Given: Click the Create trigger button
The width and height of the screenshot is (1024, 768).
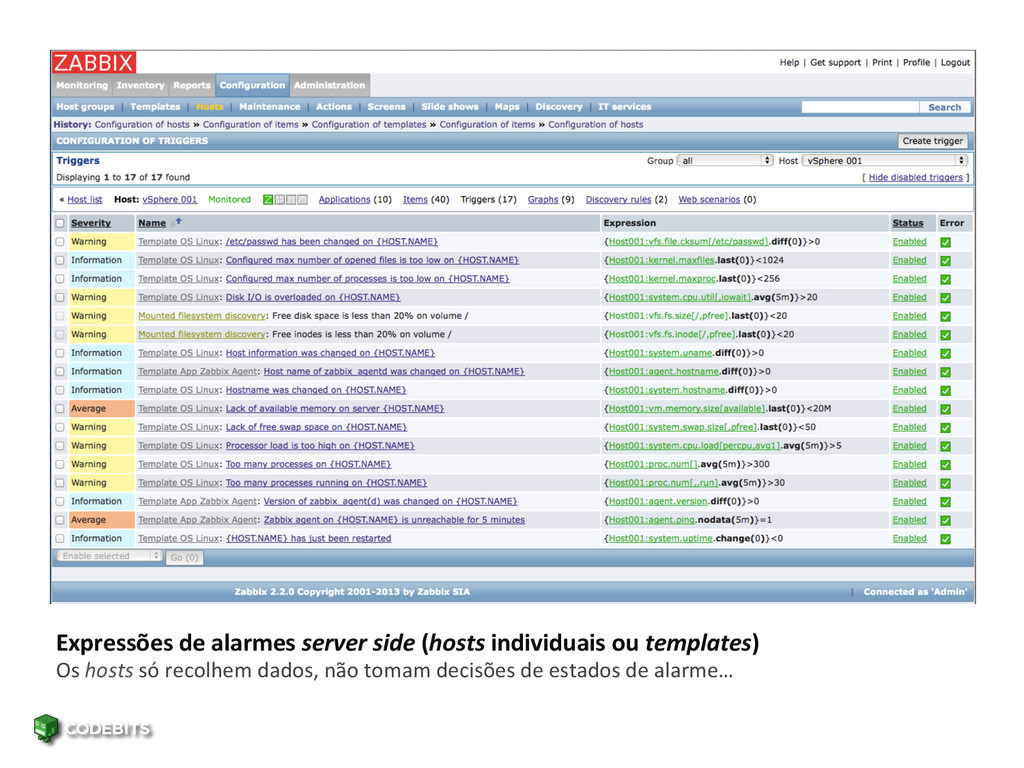Looking at the screenshot, I should click(x=933, y=141).
